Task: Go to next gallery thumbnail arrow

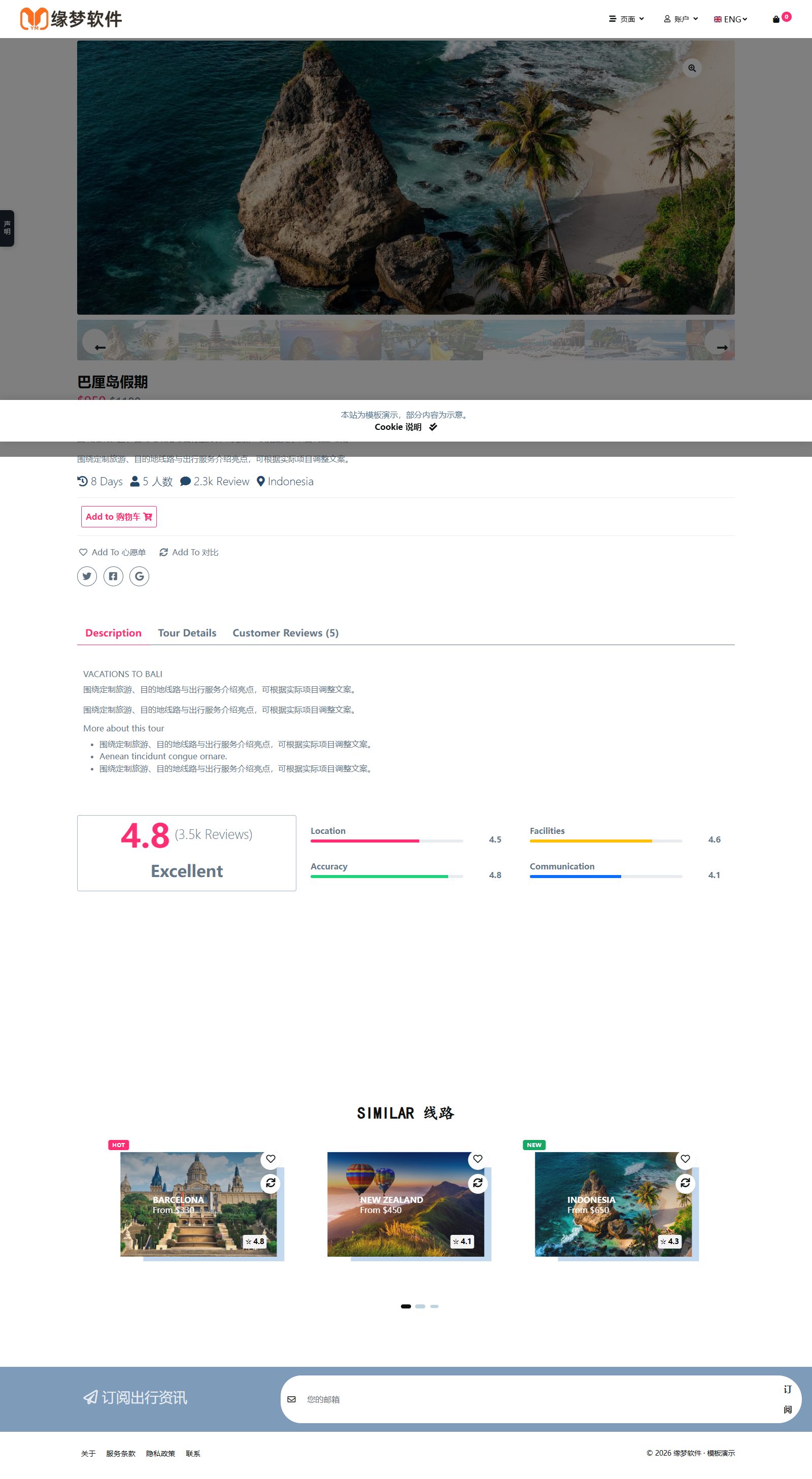Action: click(x=722, y=347)
